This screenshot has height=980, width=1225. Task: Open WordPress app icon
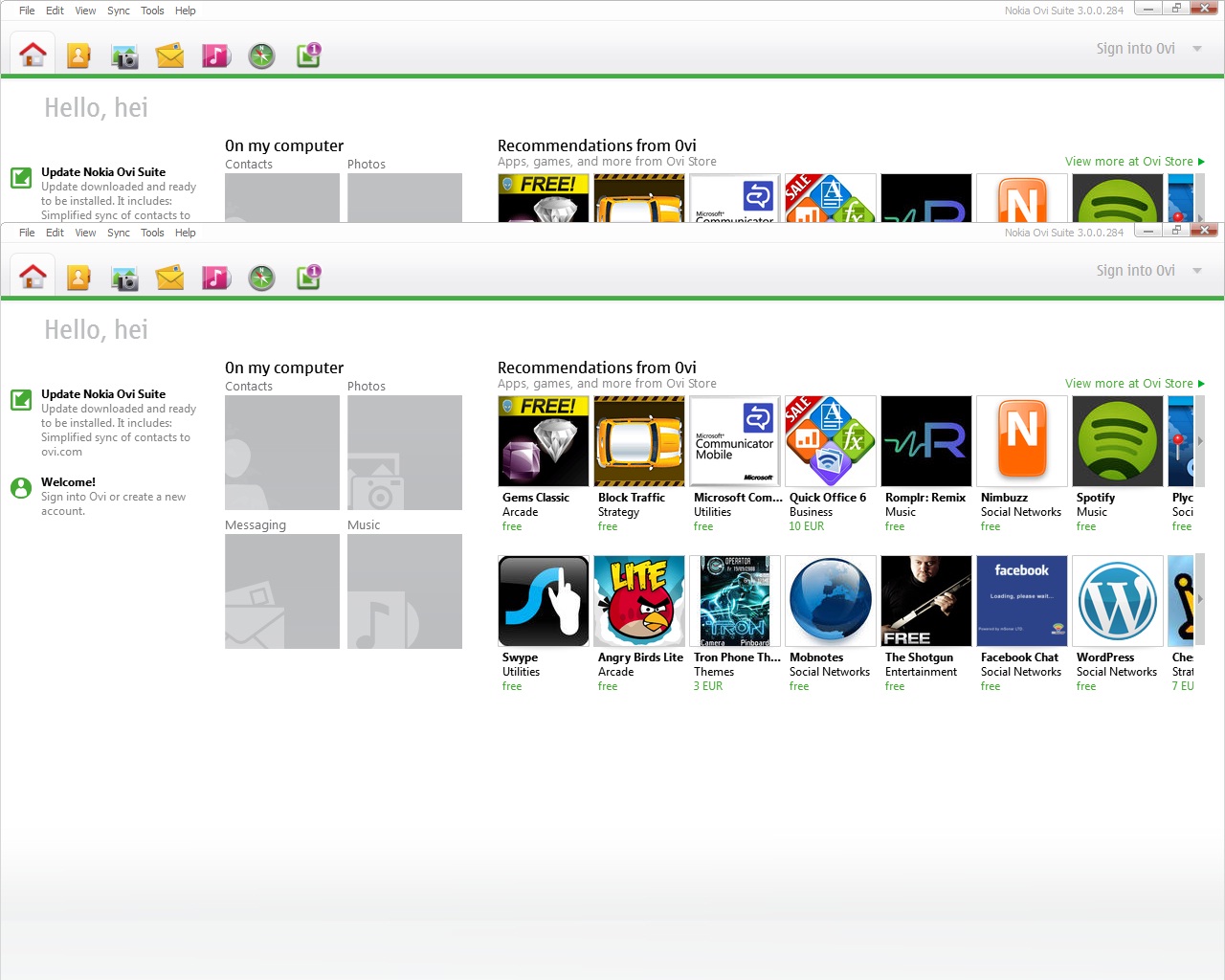pos(1118,601)
